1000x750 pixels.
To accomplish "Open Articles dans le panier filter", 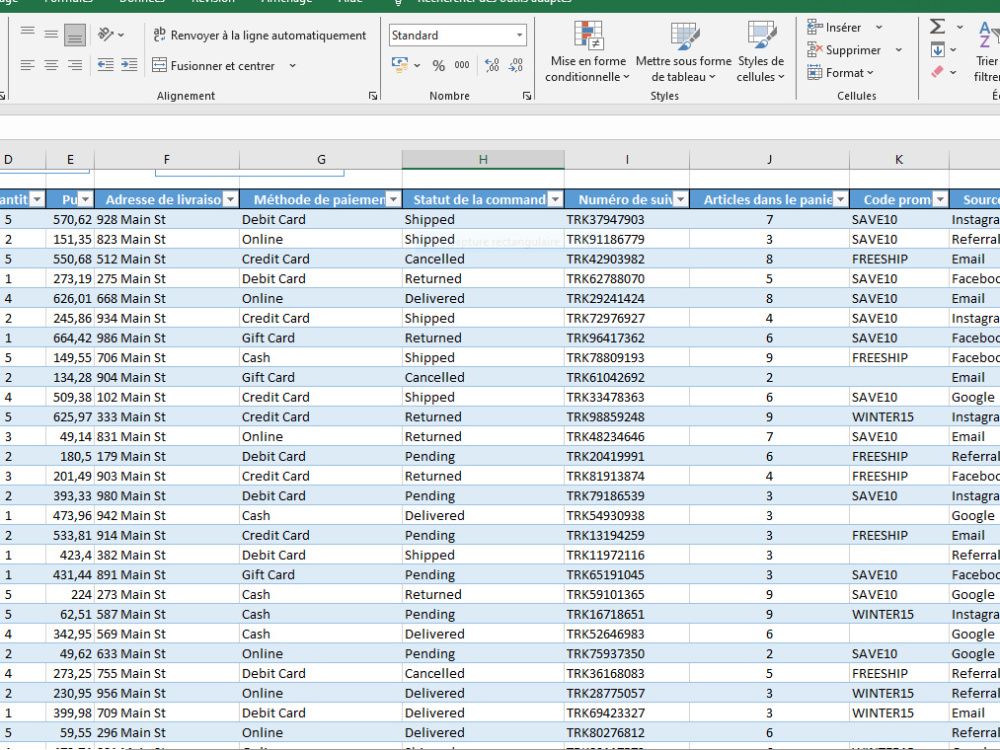I will pyautogui.click(x=841, y=200).
